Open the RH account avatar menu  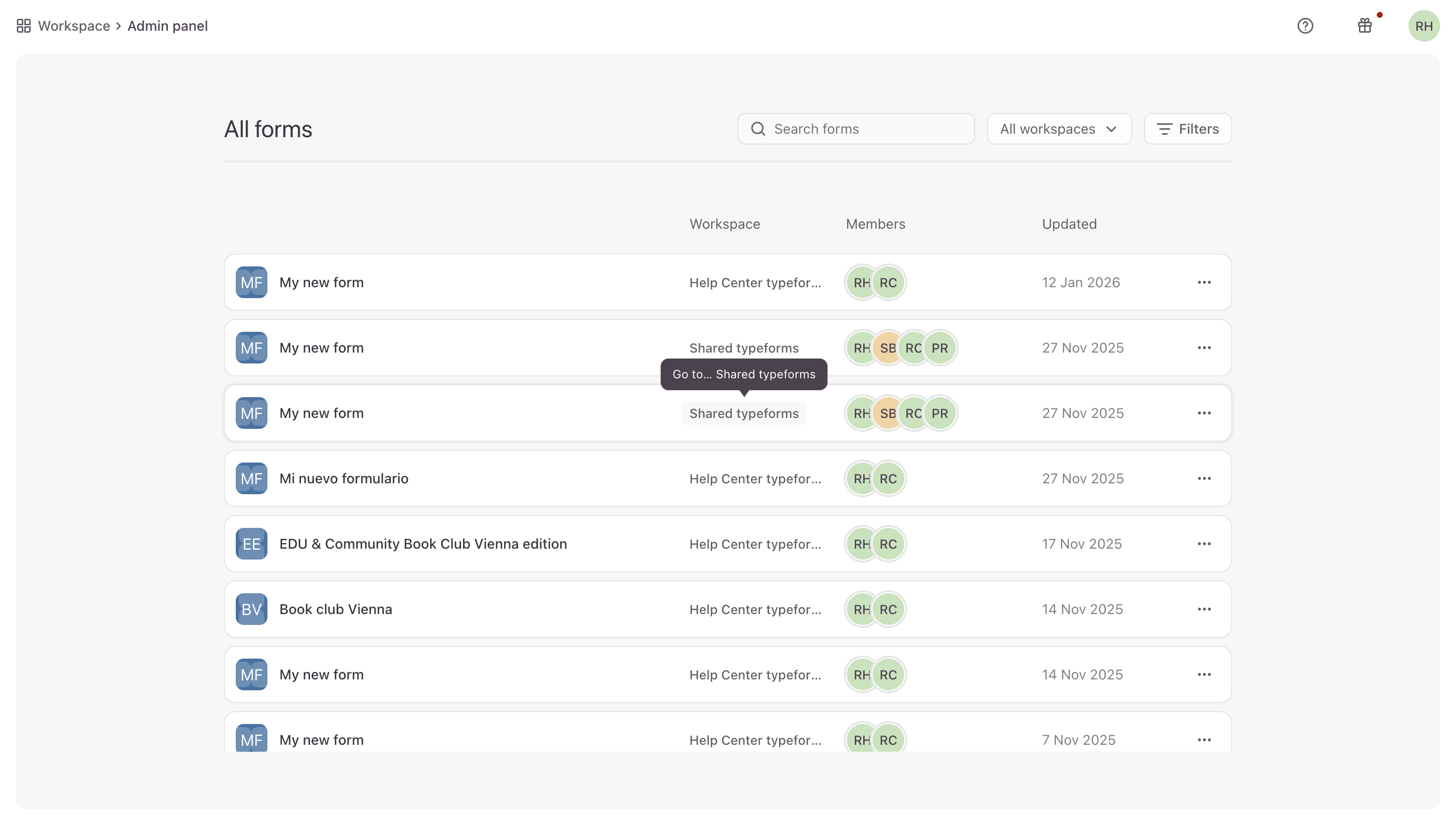click(x=1424, y=25)
